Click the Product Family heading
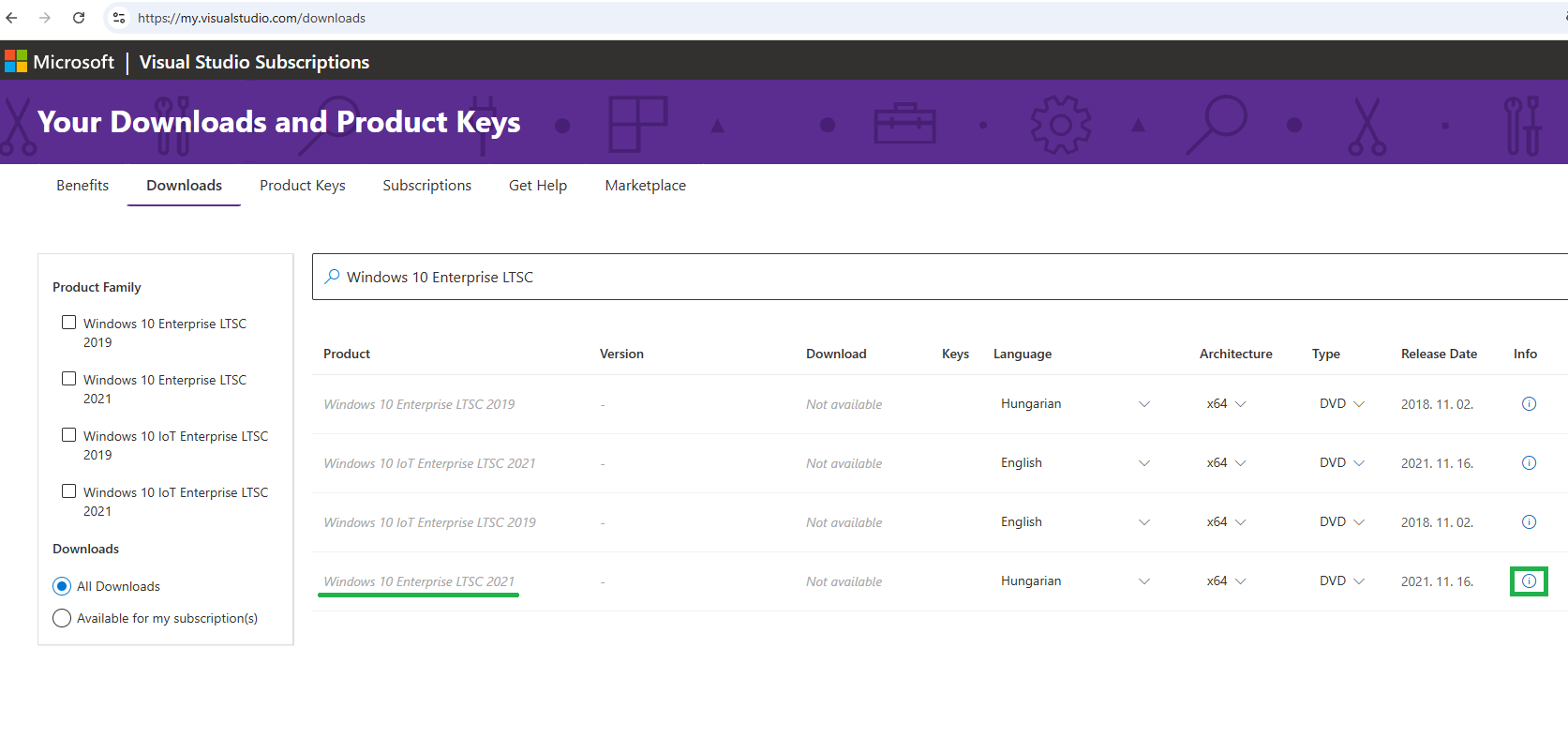The image size is (1568, 739). pos(97,287)
